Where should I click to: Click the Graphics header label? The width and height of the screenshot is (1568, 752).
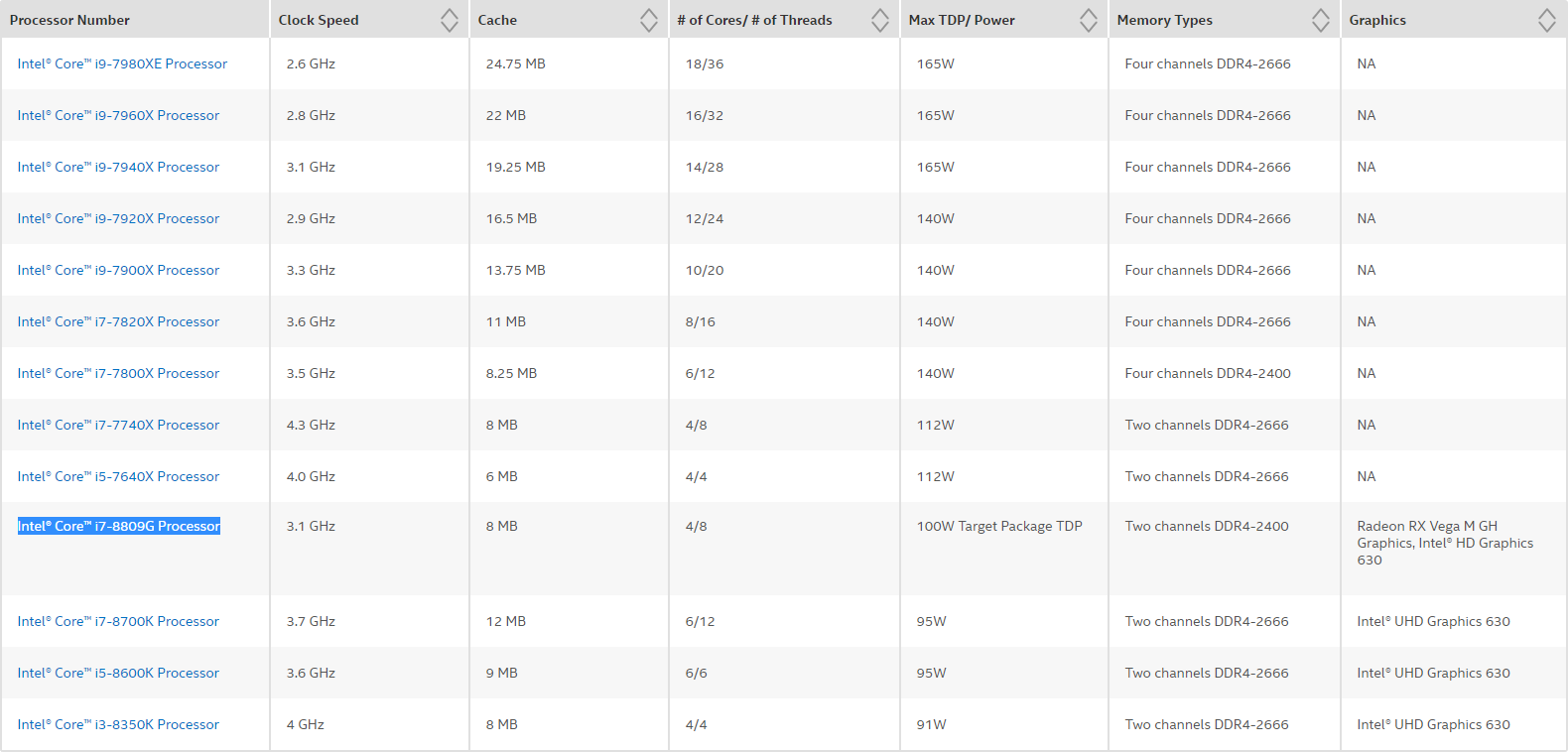pyautogui.click(x=1377, y=20)
